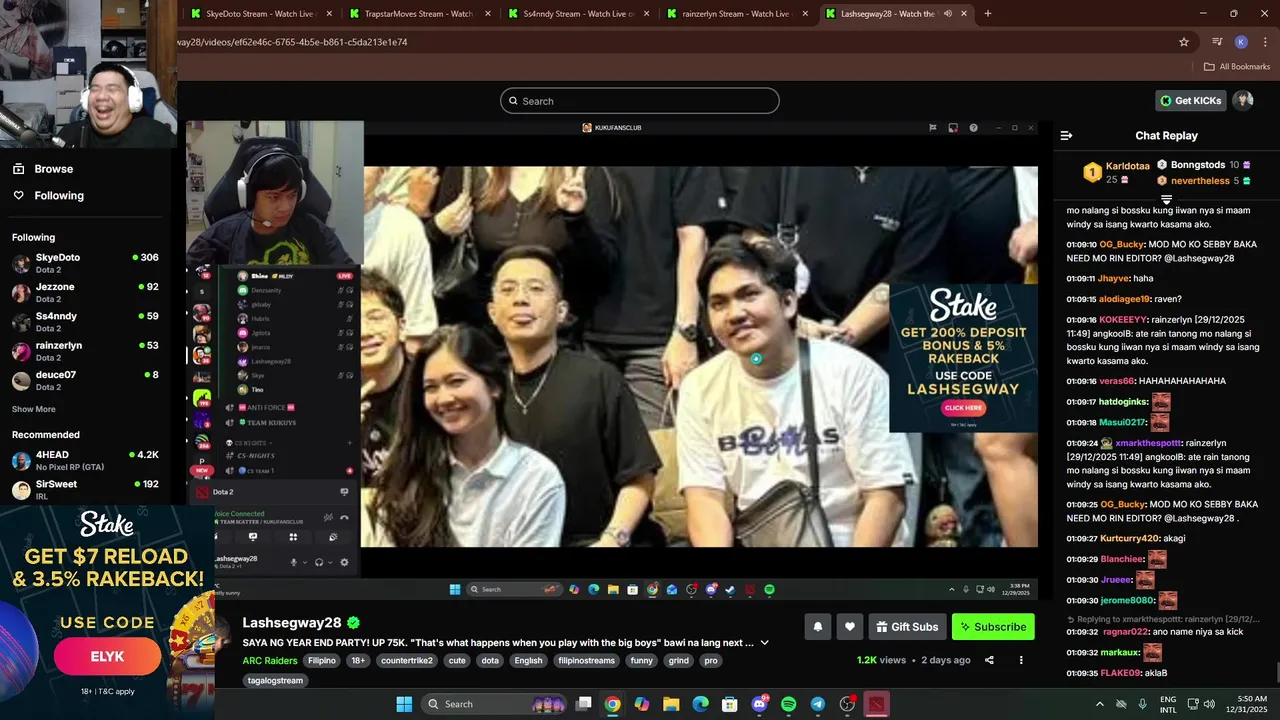The image size is (1280, 720).
Task: Expand Show More followed channels
Action: tap(34, 409)
